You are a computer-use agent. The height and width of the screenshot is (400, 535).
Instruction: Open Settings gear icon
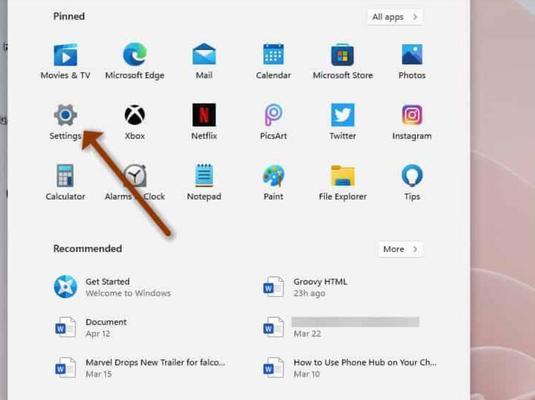pyautogui.click(x=65, y=115)
